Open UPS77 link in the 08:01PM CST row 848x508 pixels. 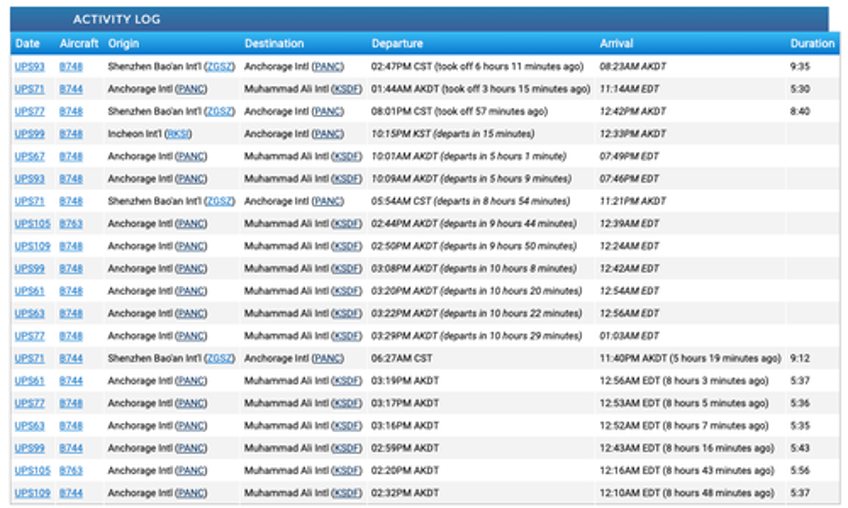29,111
